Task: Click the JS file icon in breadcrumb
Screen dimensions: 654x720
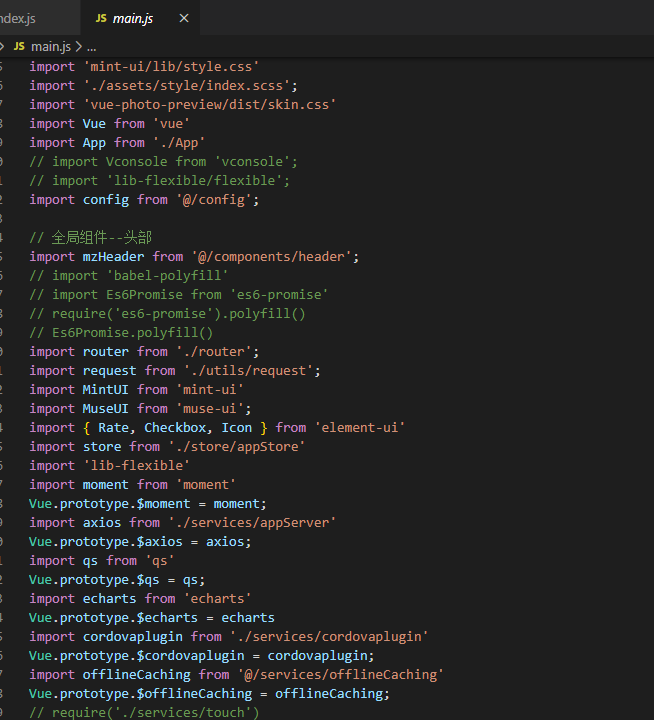Action: pos(19,46)
